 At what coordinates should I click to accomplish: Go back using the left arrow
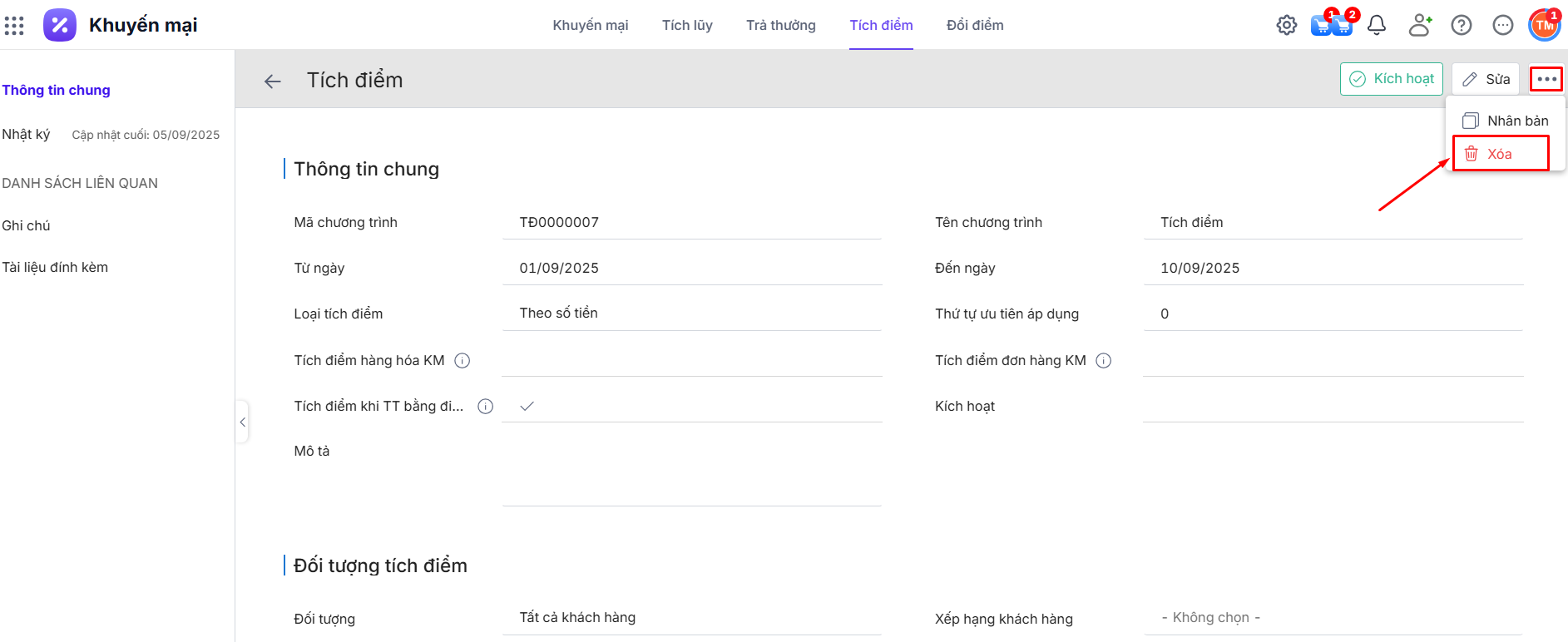(x=272, y=81)
